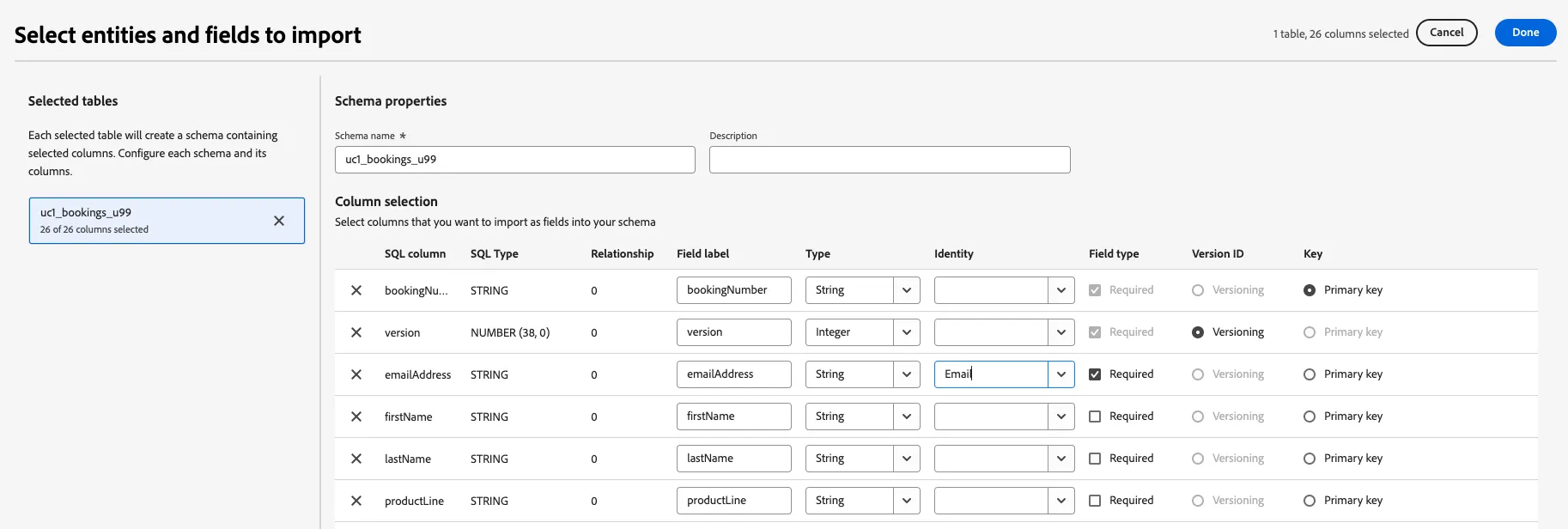The height and width of the screenshot is (529, 1568).
Task: Mark productLine as Required
Action: coord(1095,501)
